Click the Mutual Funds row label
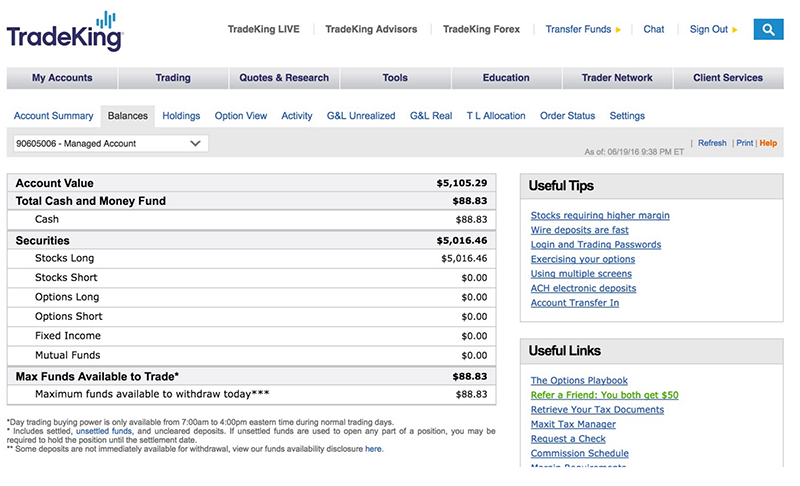 tap(67, 355)
